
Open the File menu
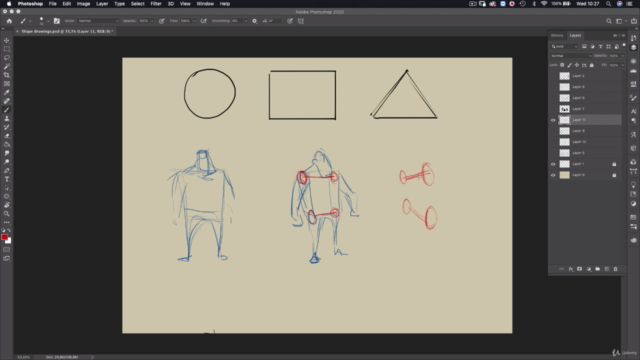pyautogui.click(x=53, y=4)
